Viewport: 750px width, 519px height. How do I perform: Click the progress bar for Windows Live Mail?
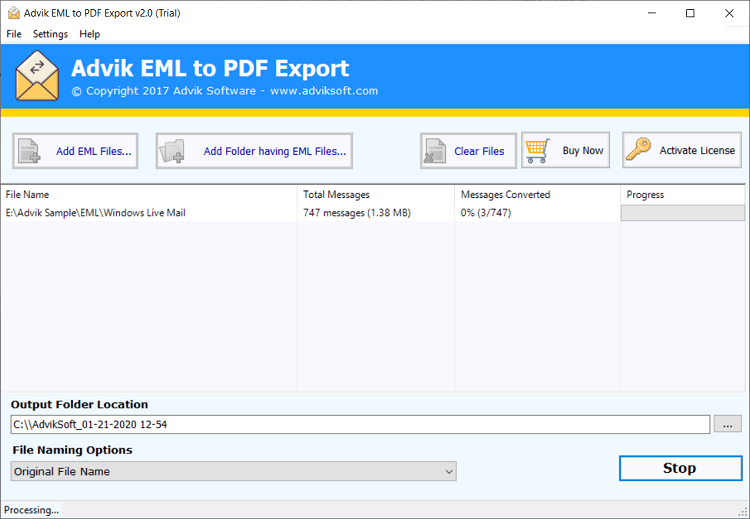pos(683,213)
